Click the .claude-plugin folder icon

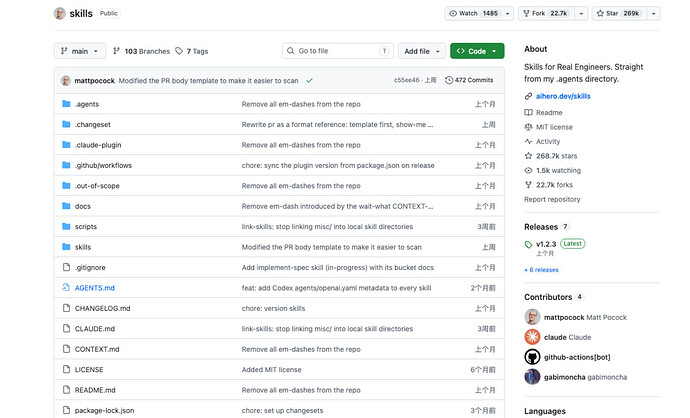pyautogui.click(x=66, y=145)
